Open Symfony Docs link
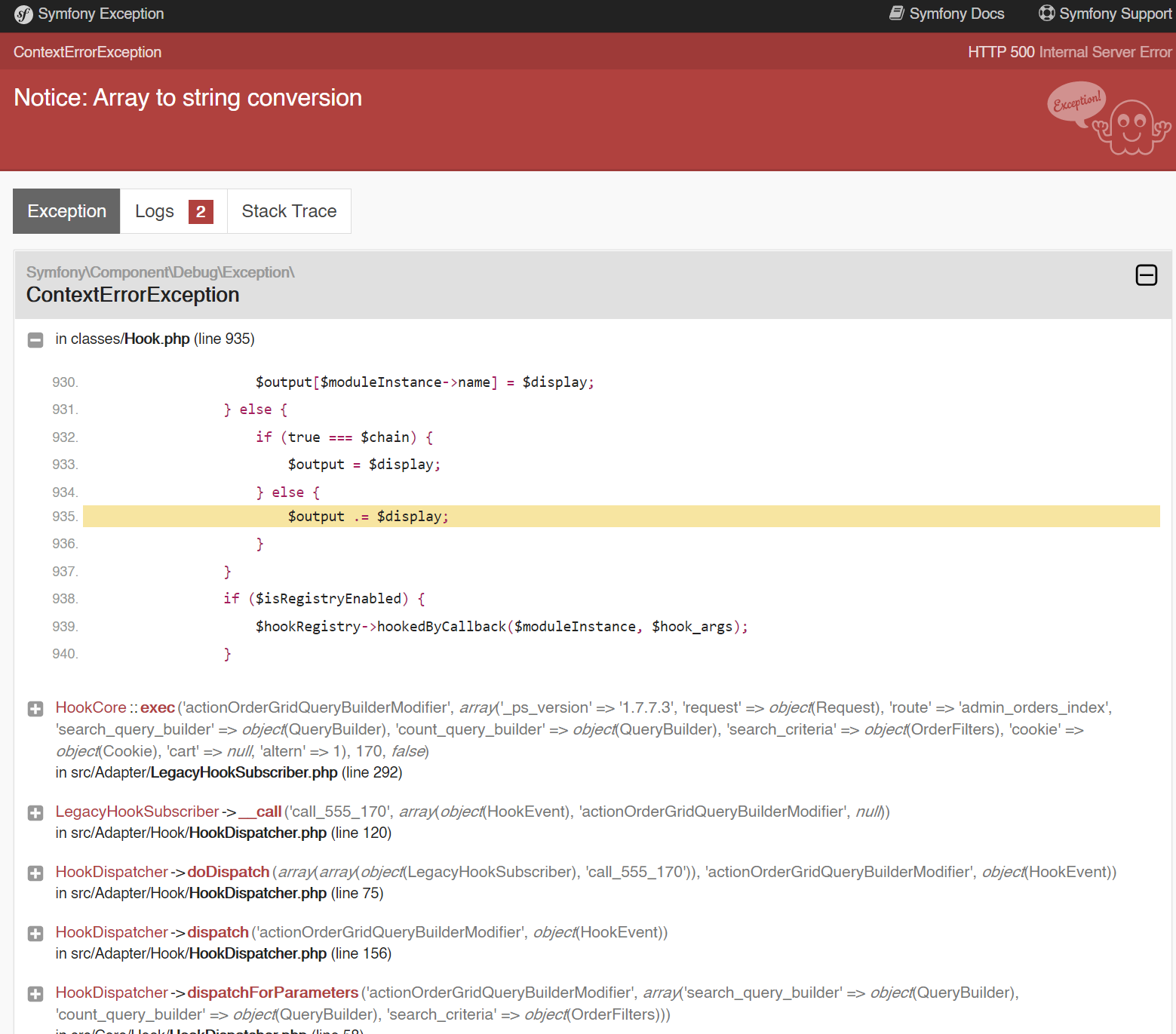 [947, 14]
